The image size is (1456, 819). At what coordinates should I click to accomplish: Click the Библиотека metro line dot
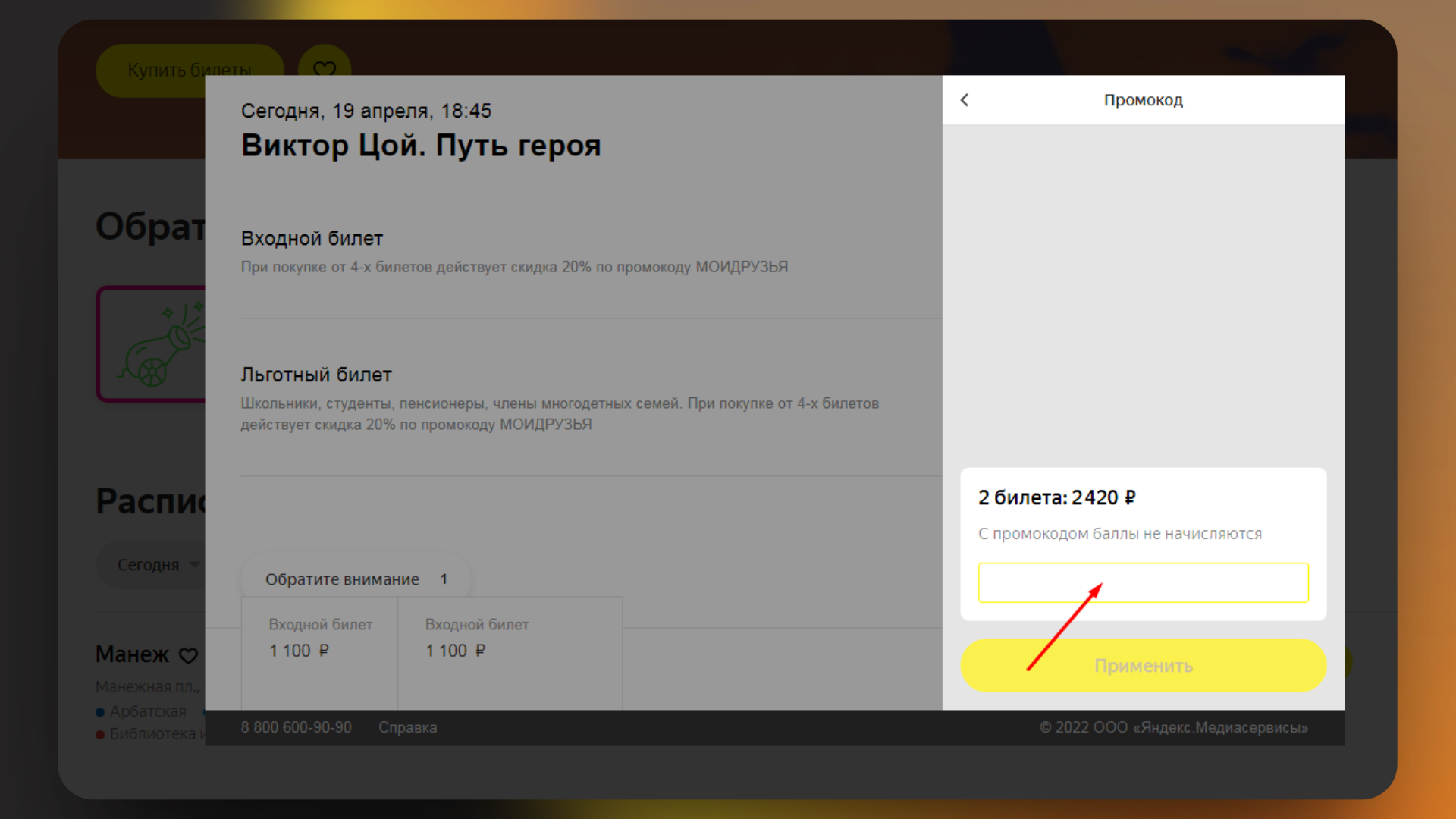point(99,734)
